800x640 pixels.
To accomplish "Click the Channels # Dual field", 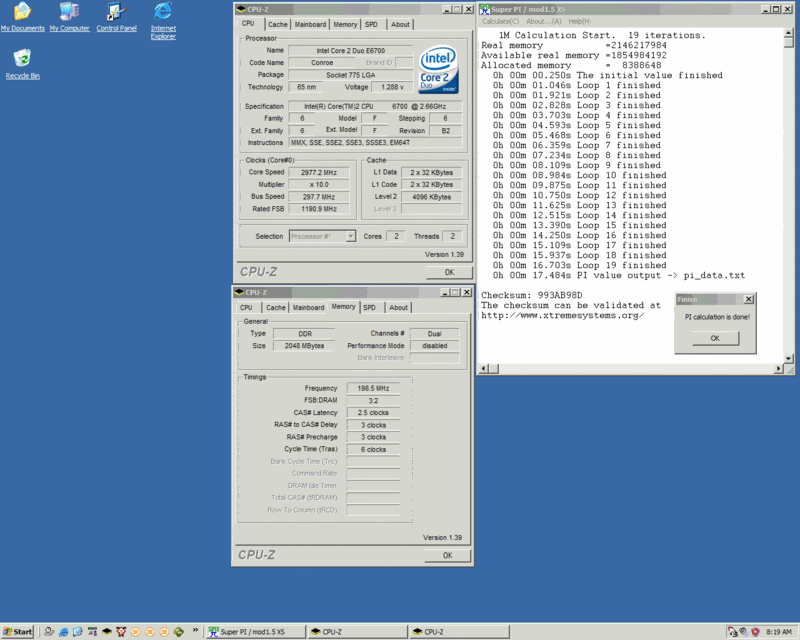I will click(435, 334).
